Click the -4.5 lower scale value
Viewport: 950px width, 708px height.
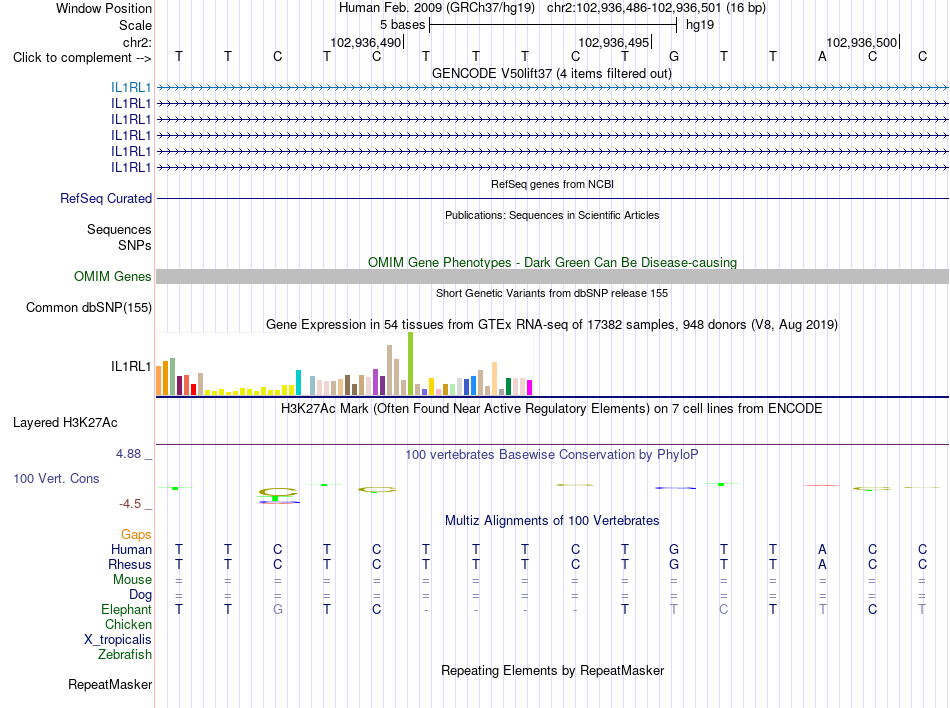tap(130, 504)
